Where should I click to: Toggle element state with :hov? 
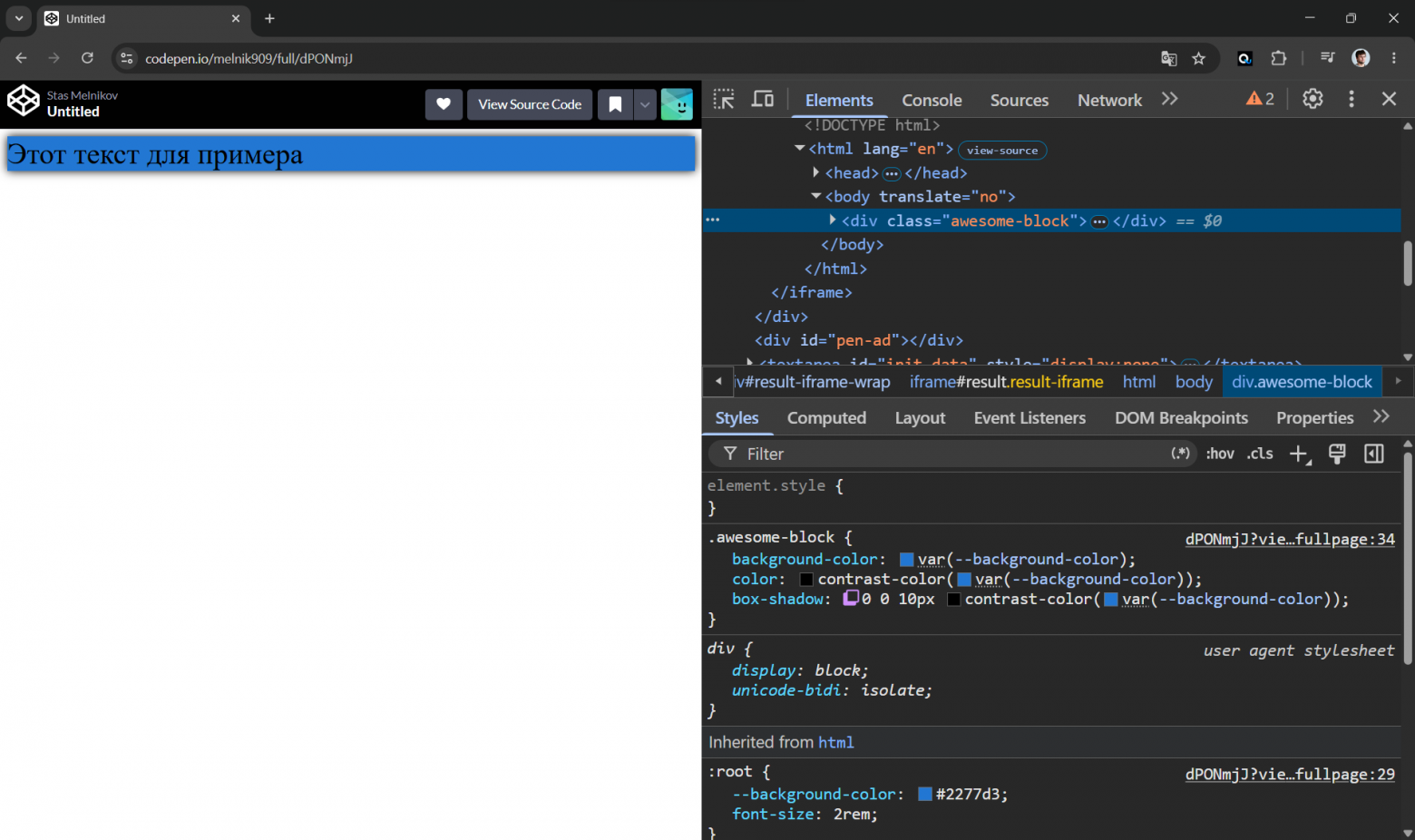click(x=1220, y=454)
